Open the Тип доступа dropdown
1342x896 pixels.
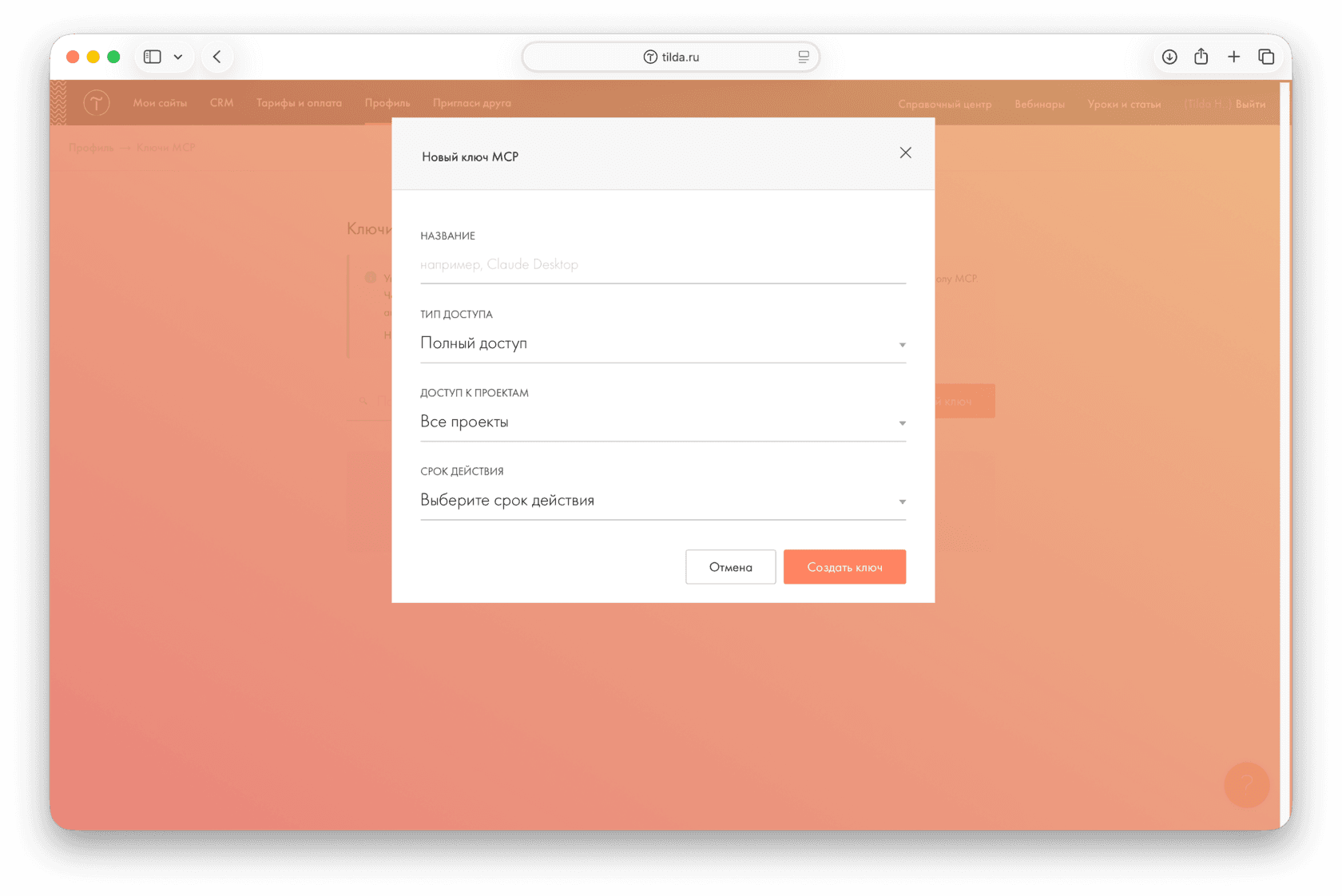[663, 343]
